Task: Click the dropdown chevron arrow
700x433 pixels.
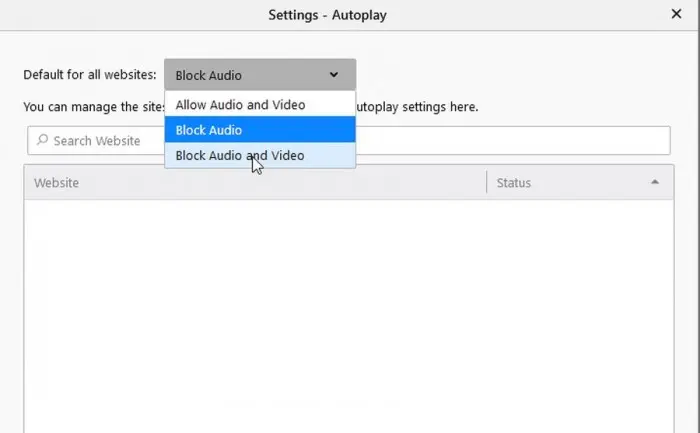Action: [x=333, y=75]
